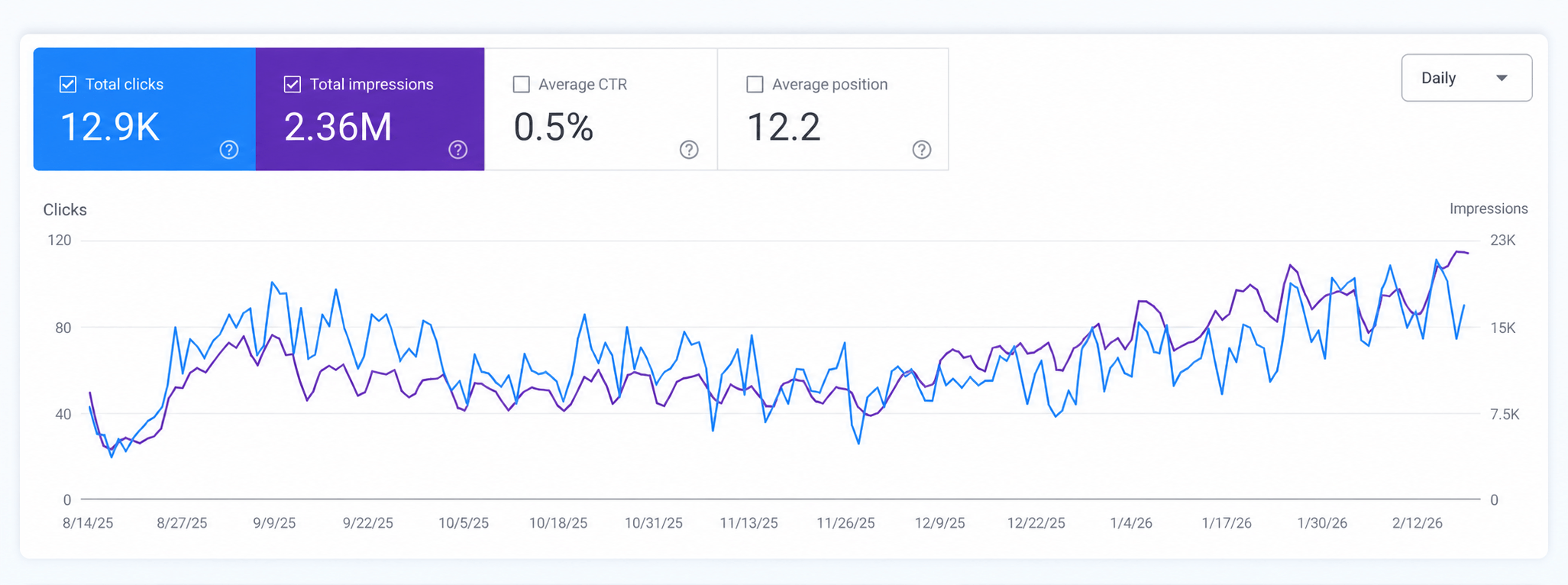Click the 0.5% average CTR value

pyautogui.click(x=554, y=127)
